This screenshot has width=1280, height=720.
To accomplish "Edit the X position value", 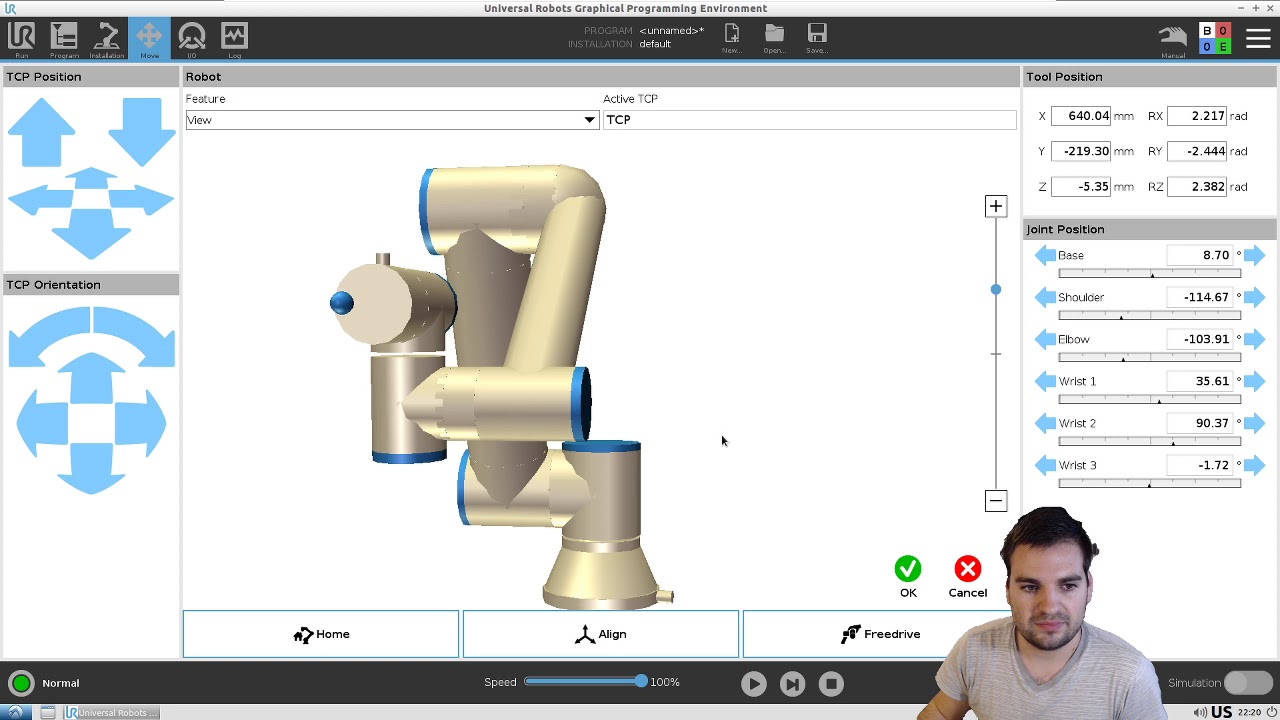I will click(1082, 116).
